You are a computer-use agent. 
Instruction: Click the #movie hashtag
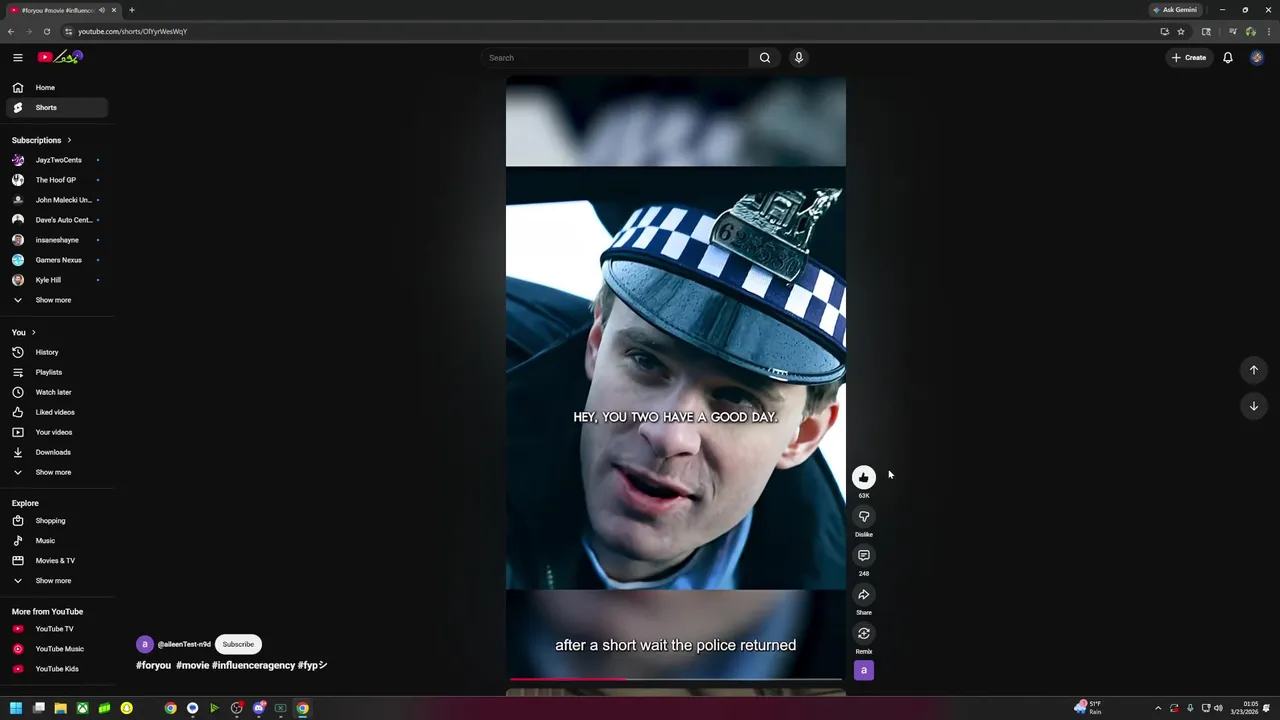[192, 665]
